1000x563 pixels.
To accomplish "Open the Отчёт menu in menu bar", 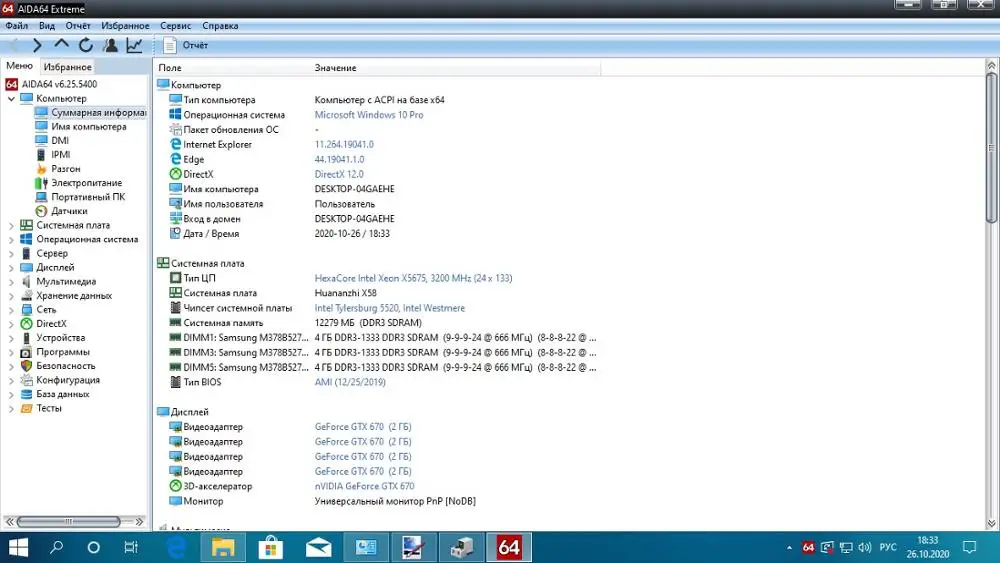I will point(78,26).
